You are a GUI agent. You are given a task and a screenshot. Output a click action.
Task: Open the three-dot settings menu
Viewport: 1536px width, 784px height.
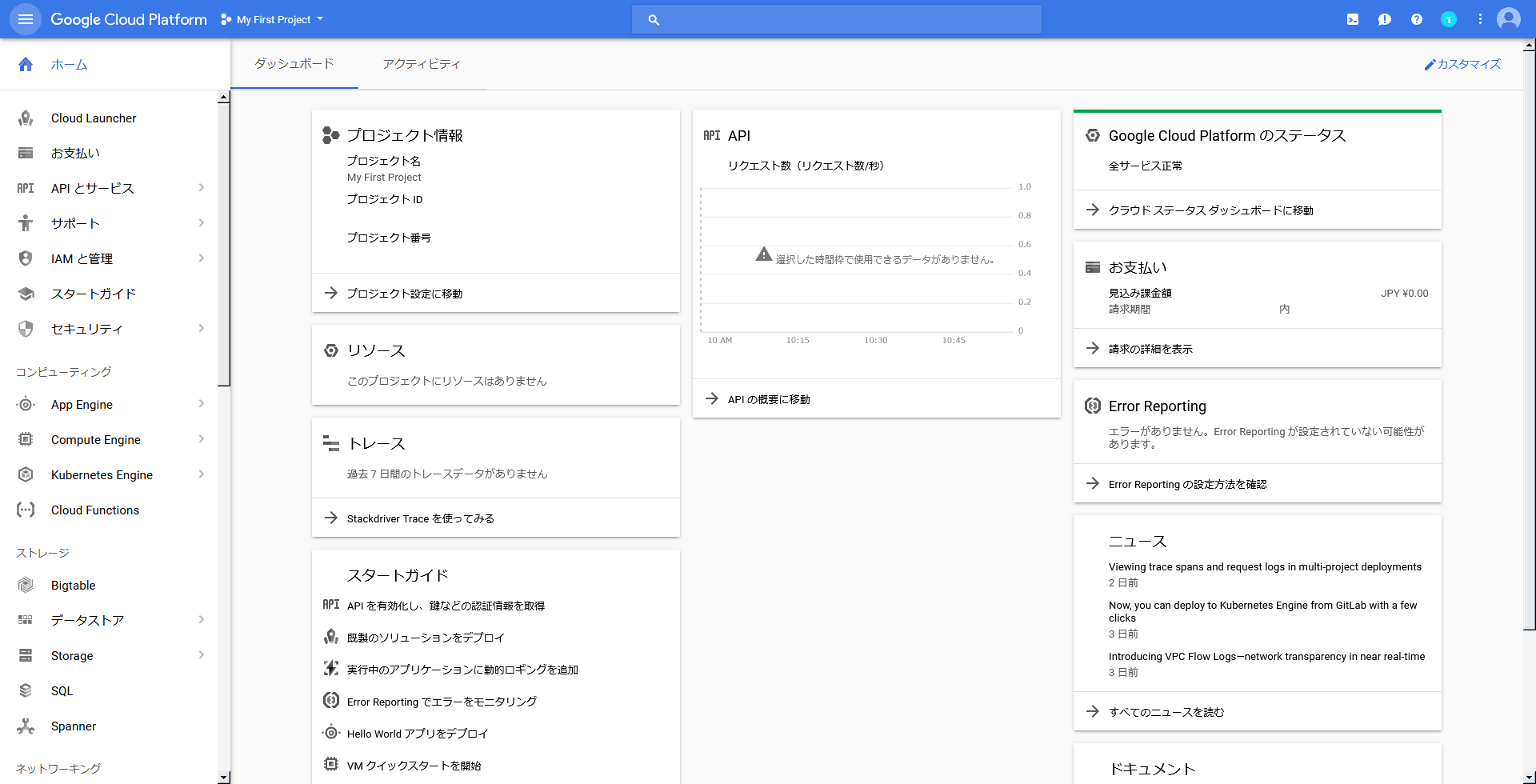pos(1480,19)
